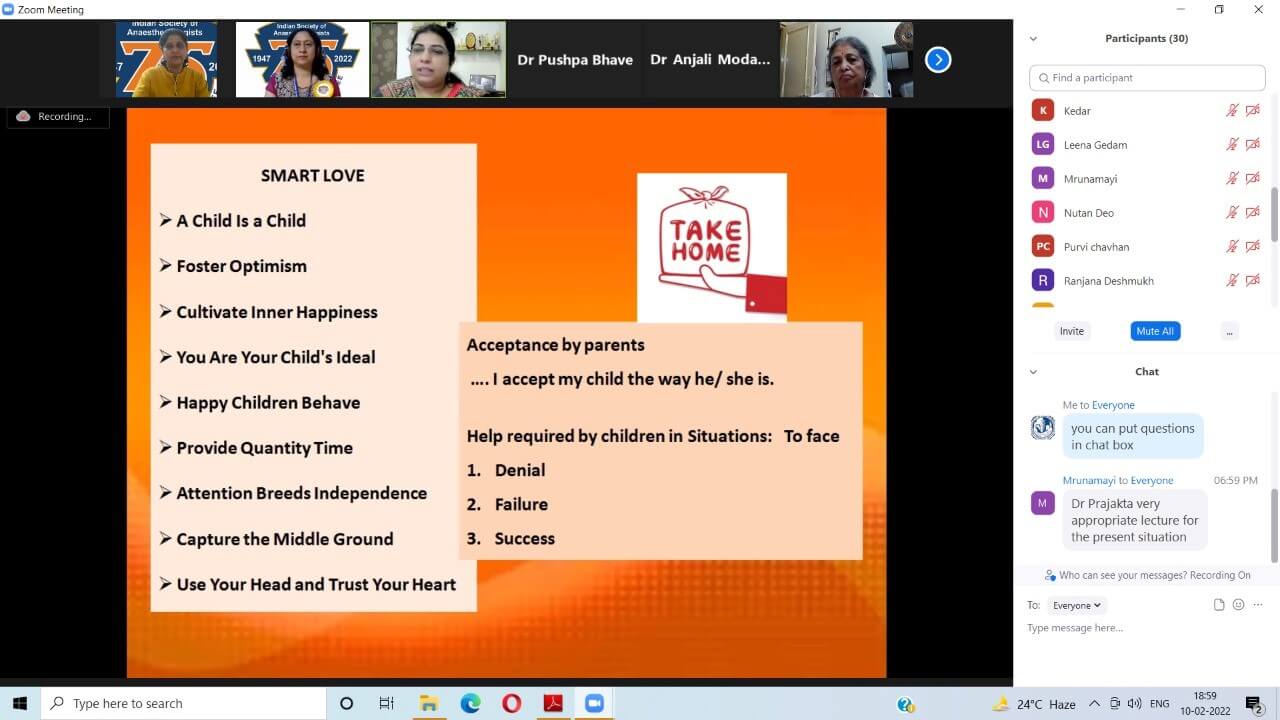Click the file attachment icon in chat

[1218, 605]
